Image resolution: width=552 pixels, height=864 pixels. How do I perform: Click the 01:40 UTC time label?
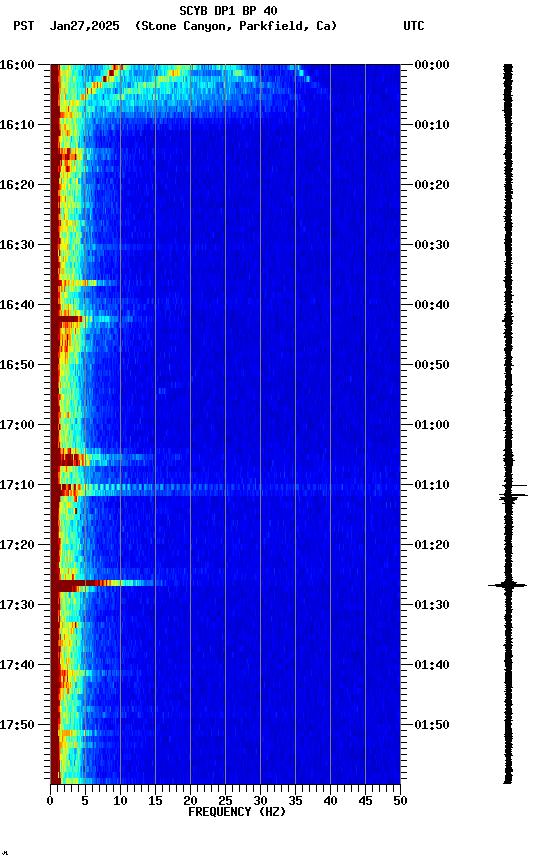click(432, 665)
